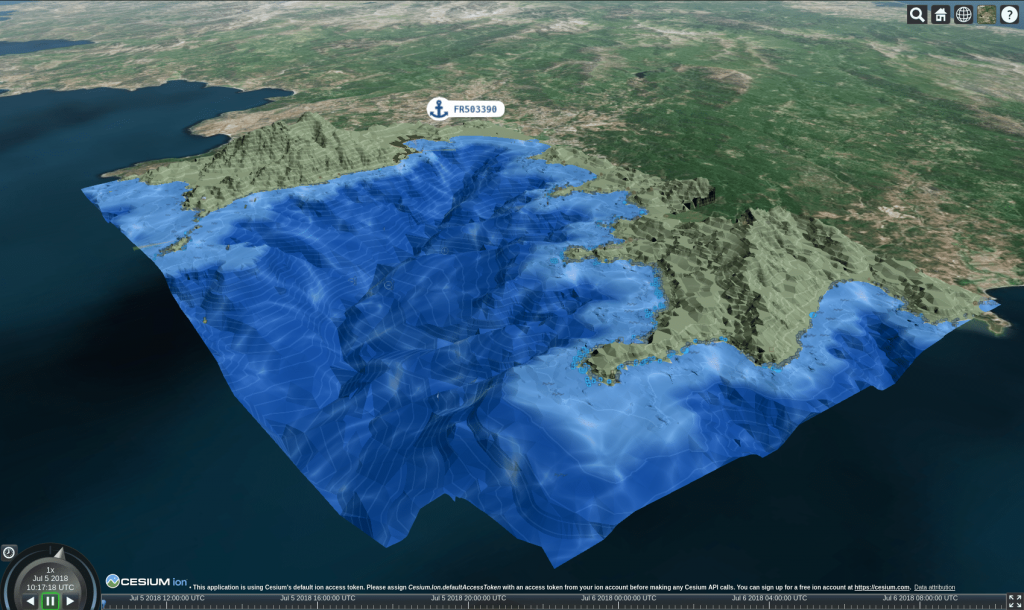1024x610 pixels.
Task: Open the https://cesium.com link
Action: point(881,587)
